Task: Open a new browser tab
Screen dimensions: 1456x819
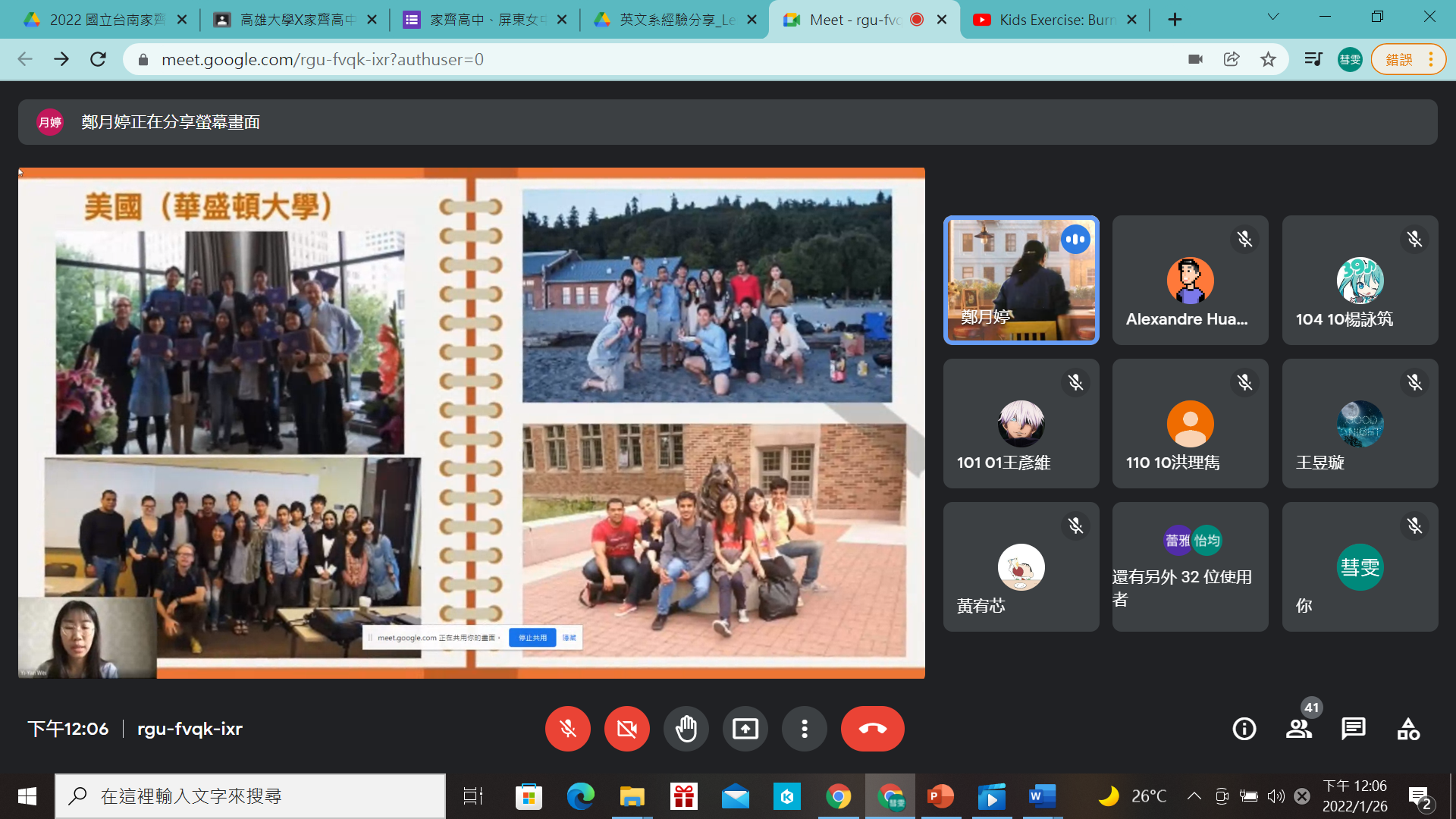Action: coord(1175,20)
